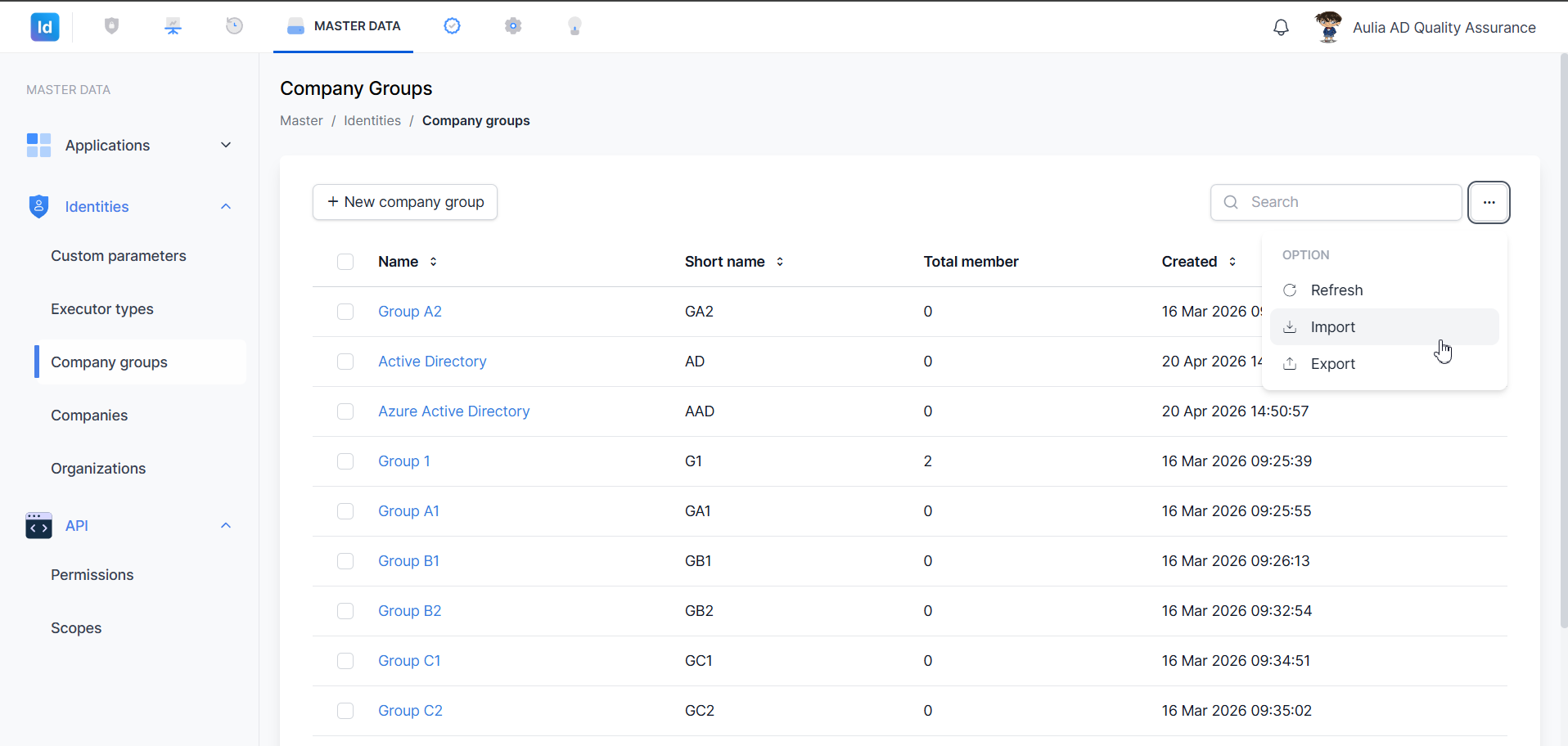The height and width of the screenshot is (746, 1568).
Task: Choose Refresh from option menu
Action: [x=1385, y=290]
